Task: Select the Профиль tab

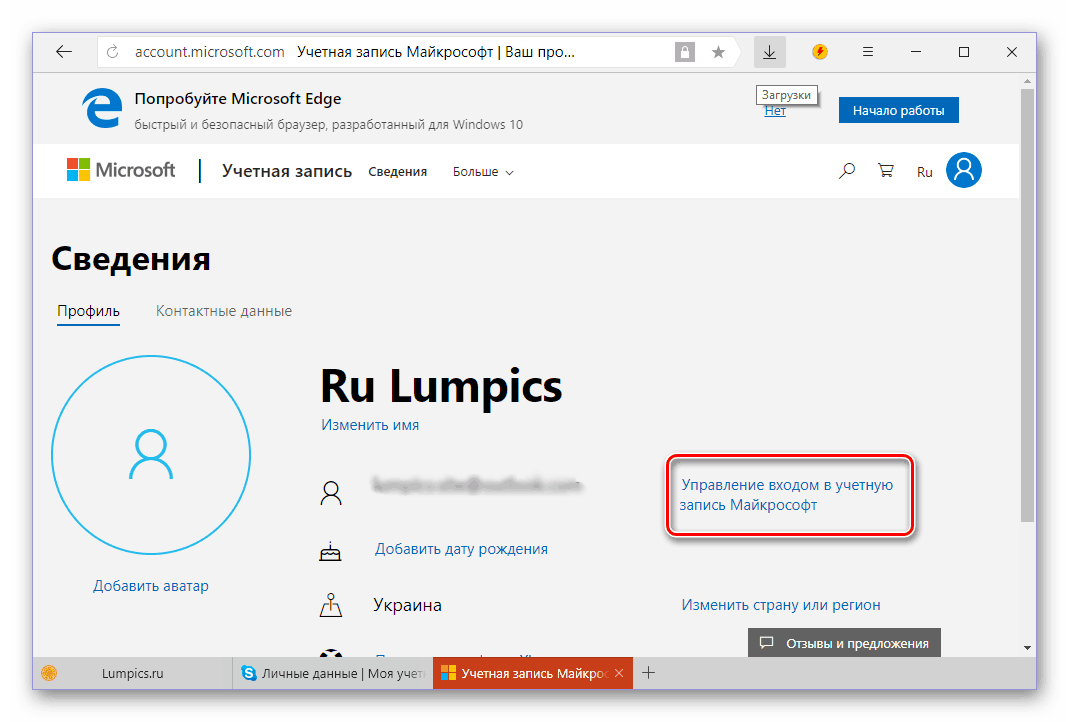Action: [88, 311]
